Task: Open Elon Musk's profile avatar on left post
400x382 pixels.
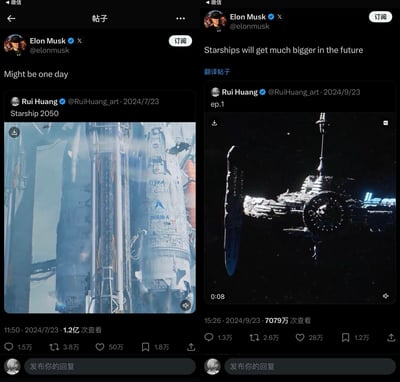Action: click(x=15, y=44)
